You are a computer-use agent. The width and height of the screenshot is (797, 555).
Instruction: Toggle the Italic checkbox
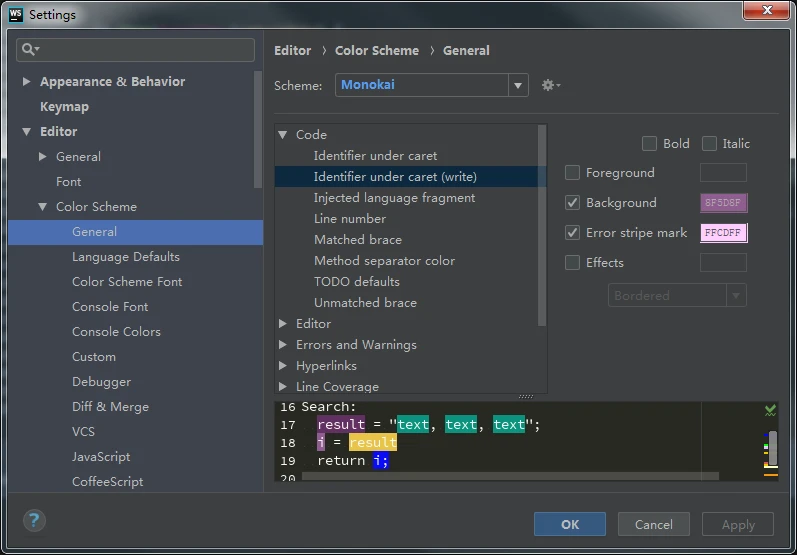click(x=710, y=144)
